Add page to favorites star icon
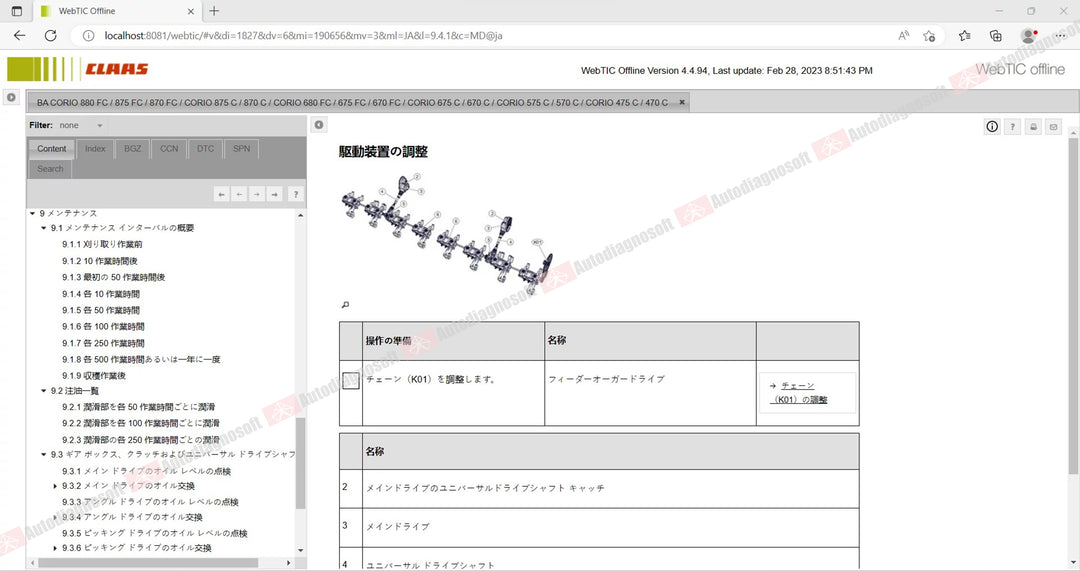The image size is (1080, 571). (x=929, y=36)
